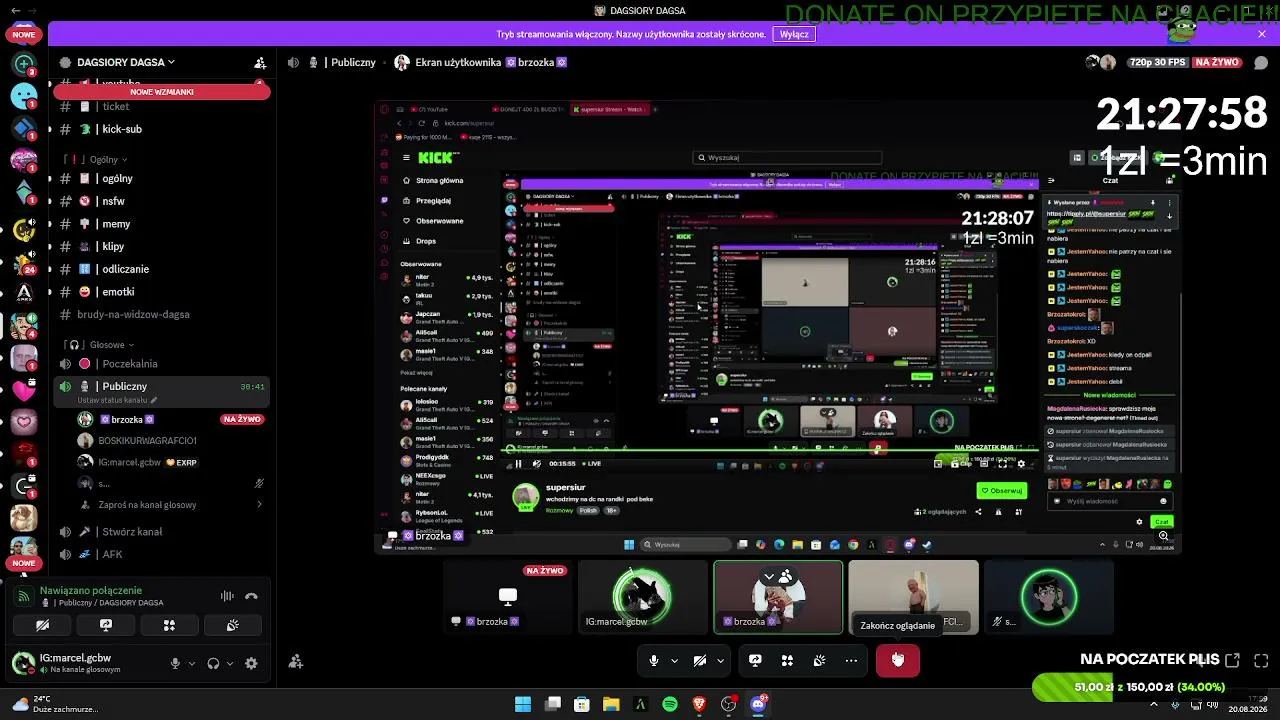The width and height of the screenshot is (1280, 720).
Task: Open microphone options arrow in call control bar
Action: pyautogui.click(x=674, y=660)
